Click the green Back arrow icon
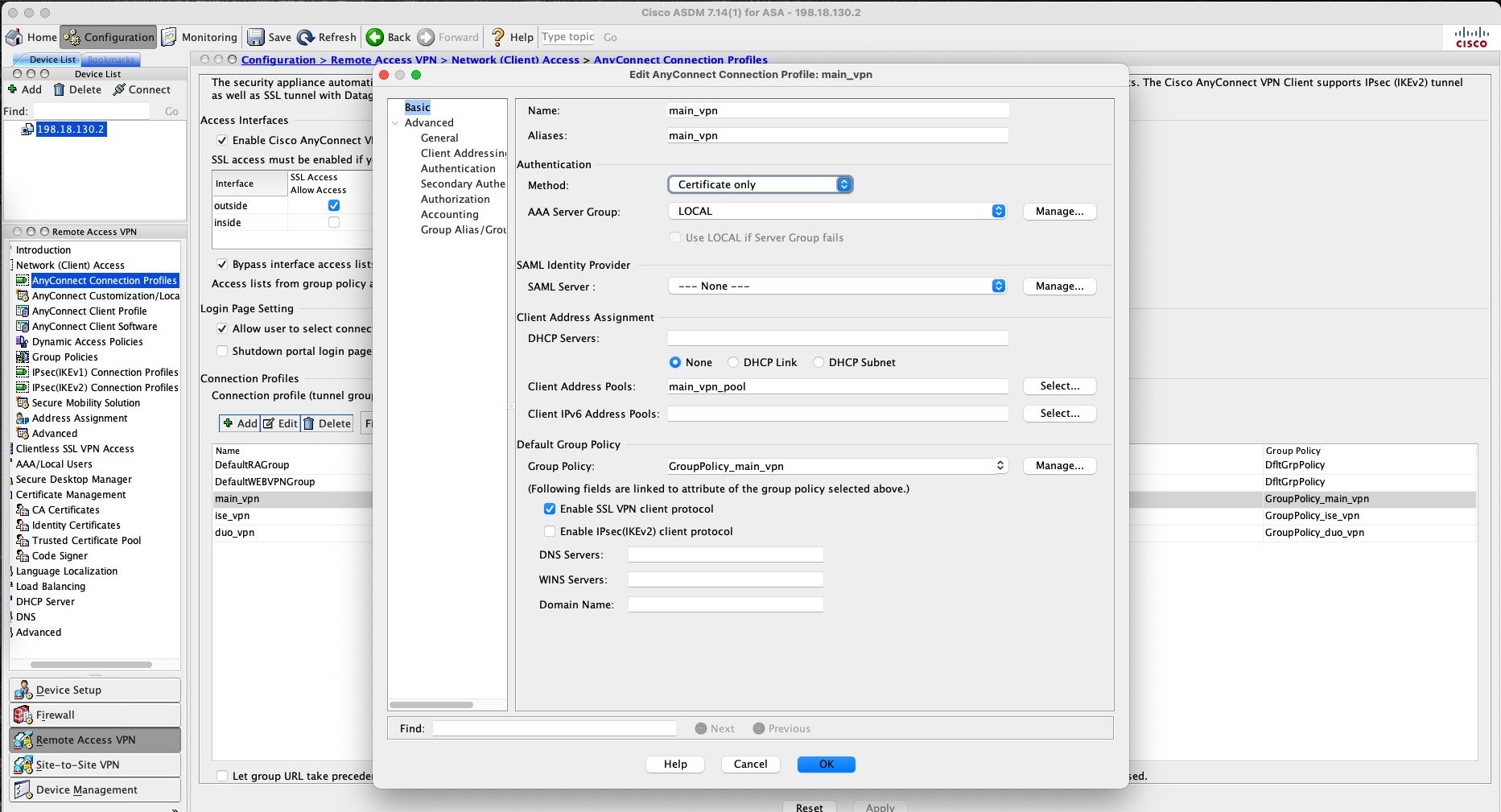This screenshot has height=812, width=1501. [375, 37]
